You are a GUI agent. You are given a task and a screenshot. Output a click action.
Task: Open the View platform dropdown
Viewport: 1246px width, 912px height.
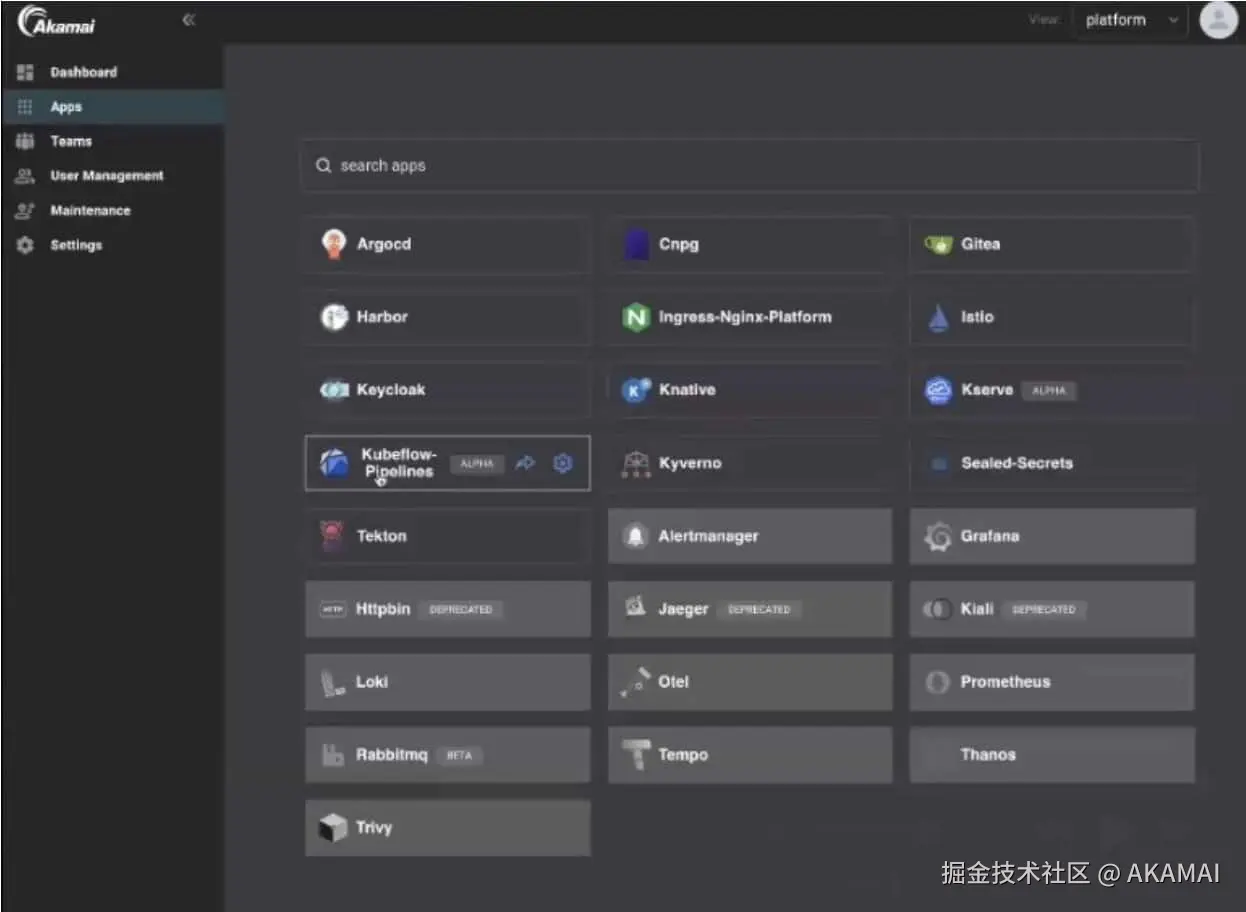[x=1130, y=20]
